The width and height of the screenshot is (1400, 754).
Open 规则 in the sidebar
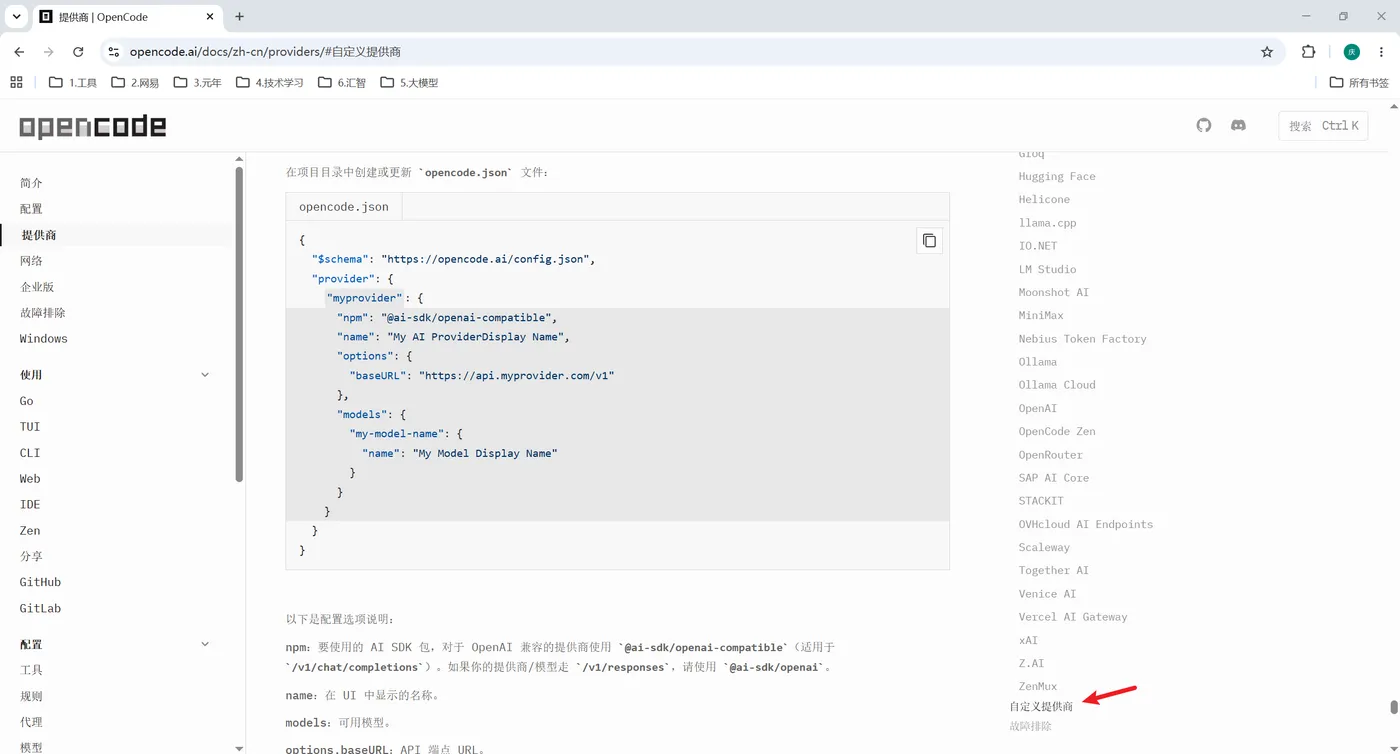[x=31, y=696]
